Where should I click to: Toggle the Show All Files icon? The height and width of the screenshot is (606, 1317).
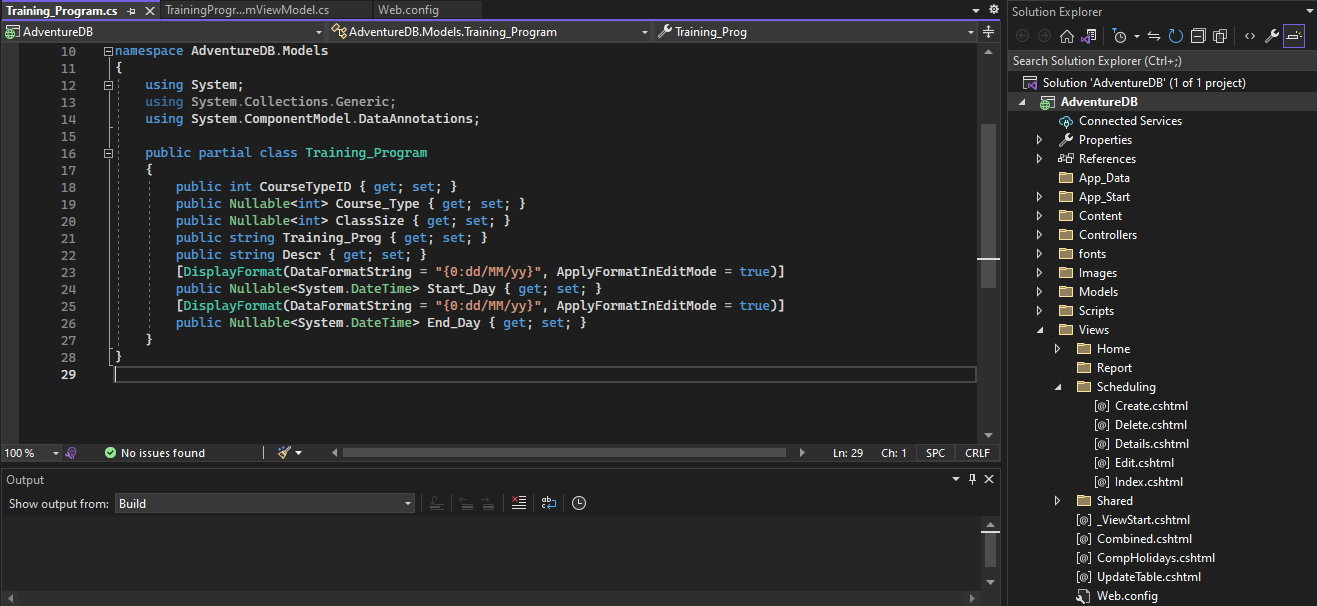[x=1220, y=35]
